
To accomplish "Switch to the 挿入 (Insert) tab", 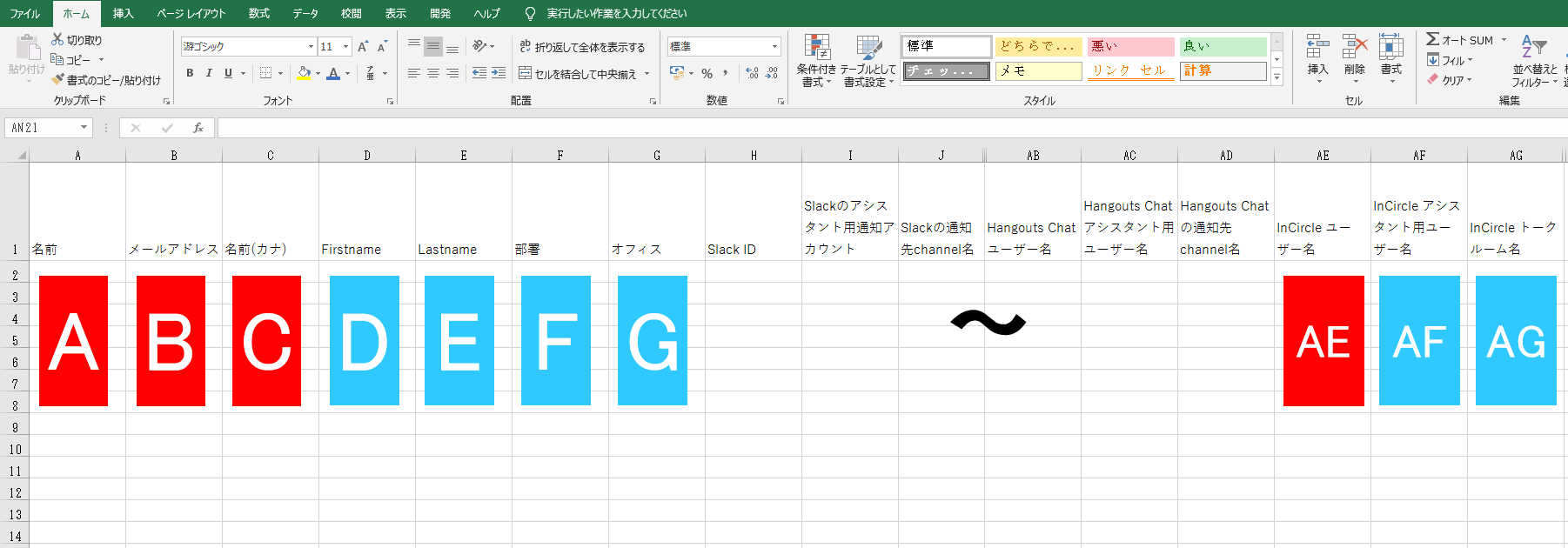I will coord(123,13).
